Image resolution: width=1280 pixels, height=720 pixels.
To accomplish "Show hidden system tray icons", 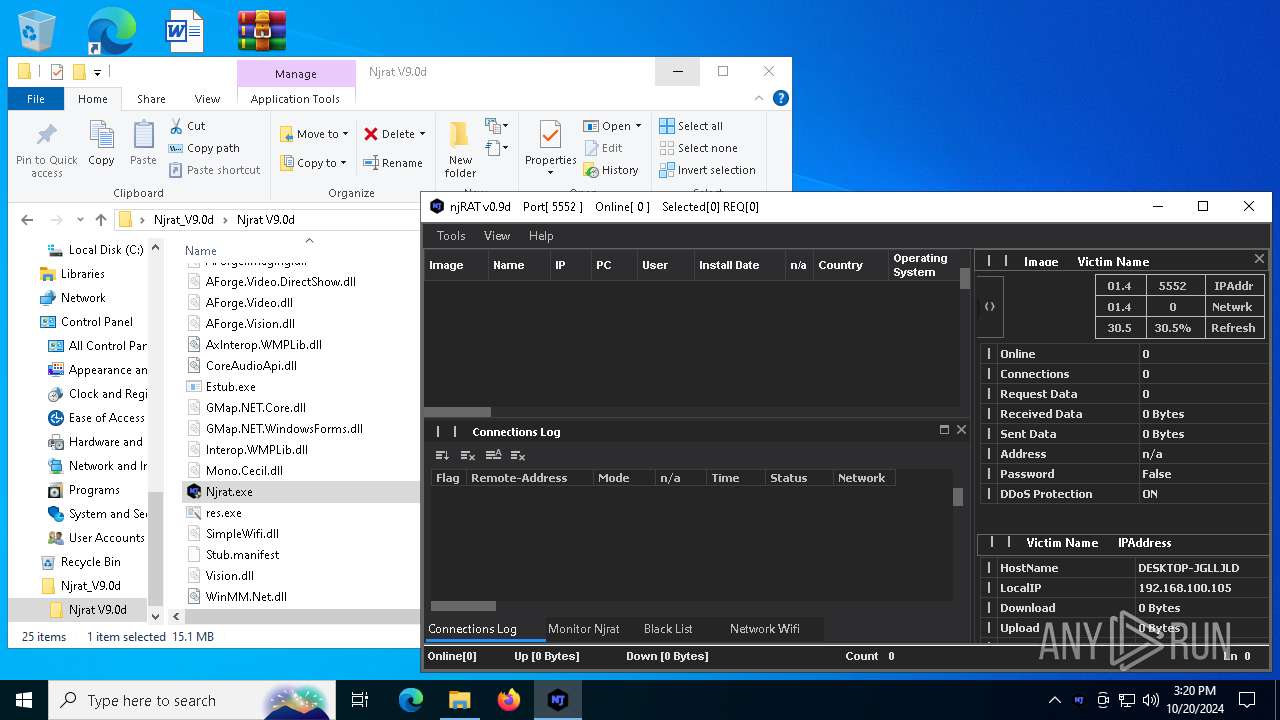I will [1054, 700].
